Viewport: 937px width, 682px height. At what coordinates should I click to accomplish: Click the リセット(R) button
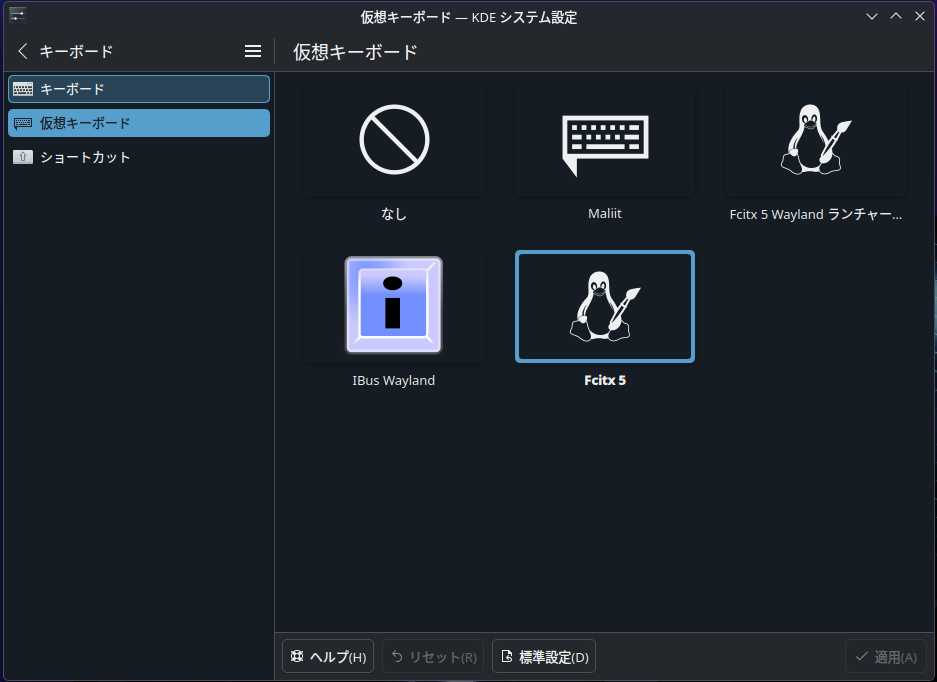tap(433, 657)
